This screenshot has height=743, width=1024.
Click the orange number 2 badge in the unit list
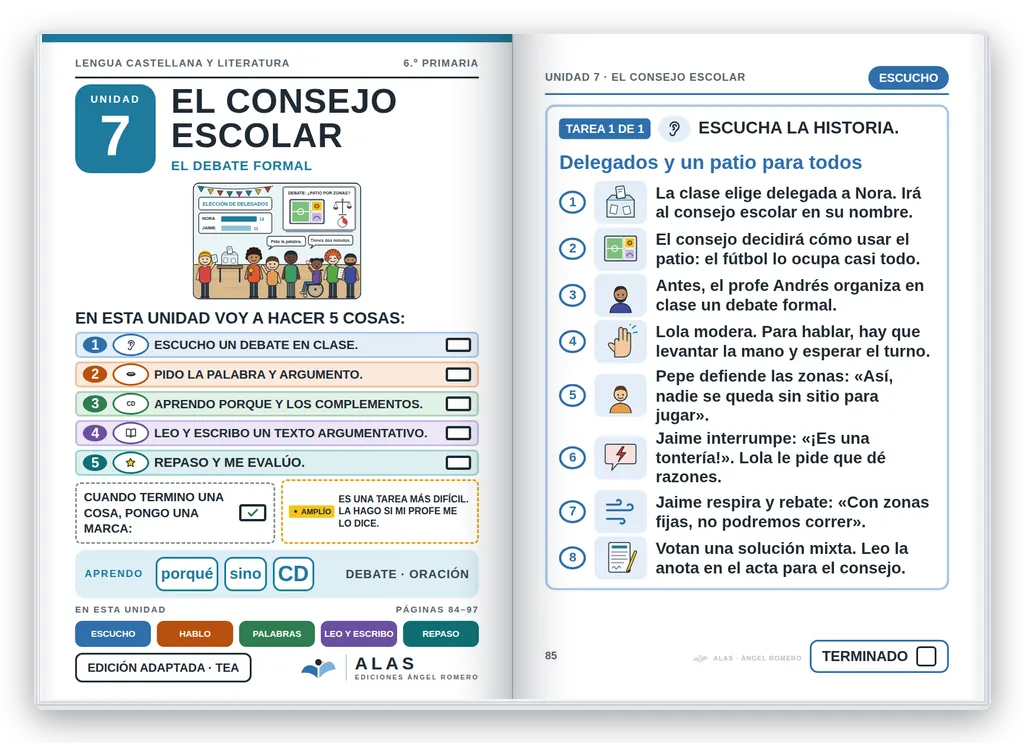[95, 374]
